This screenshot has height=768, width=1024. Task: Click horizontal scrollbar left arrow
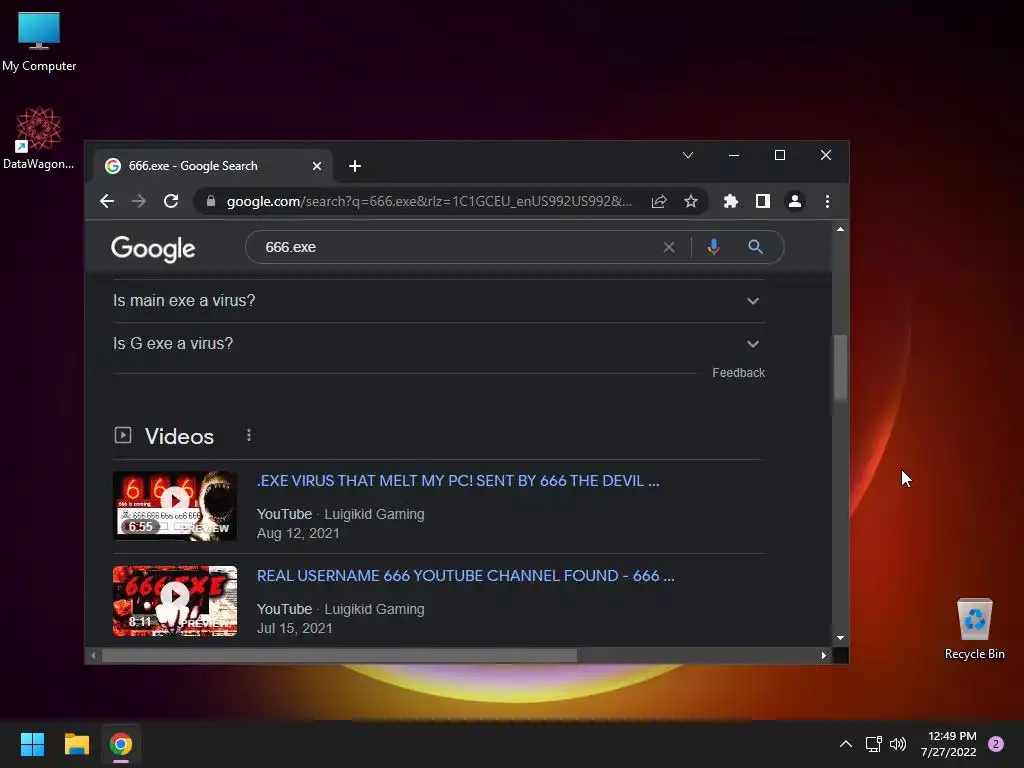[x=93, y=655]
